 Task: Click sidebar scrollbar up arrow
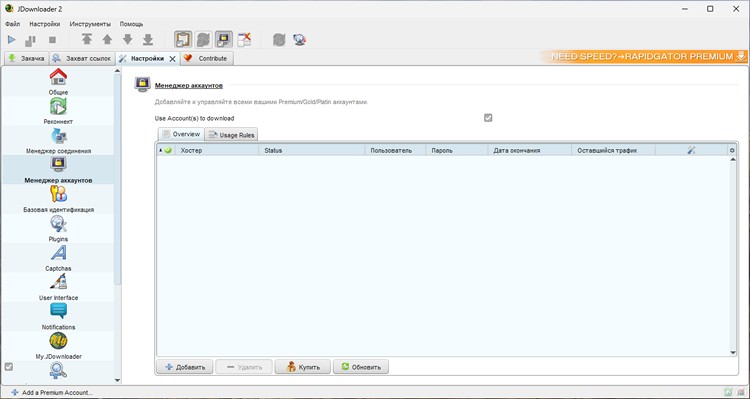(x=118, y=71)
